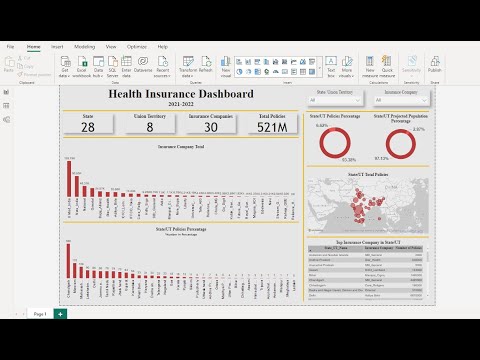The height and width of the screenshot is (360, 480).
Task: Click State/UT Policies Percentage donut chart
Action: 335,143
